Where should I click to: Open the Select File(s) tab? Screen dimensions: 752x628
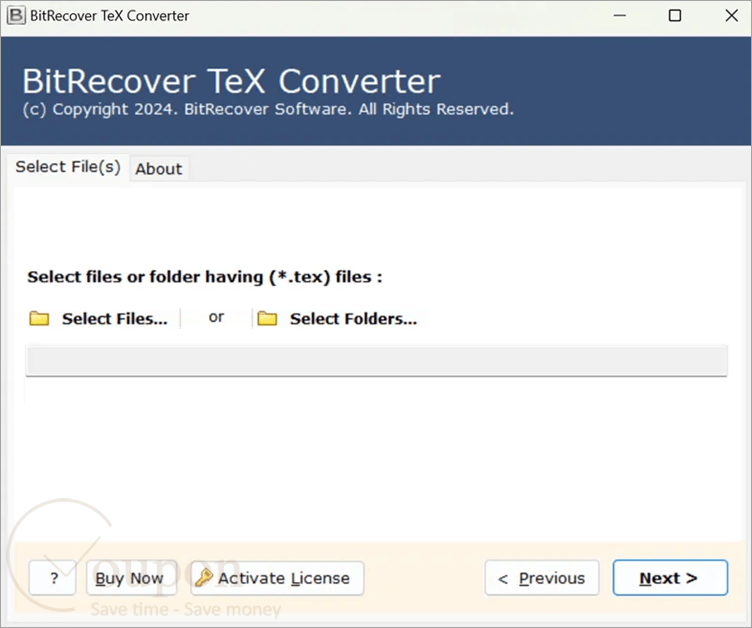pyautogui.click(x=68, y=167)
